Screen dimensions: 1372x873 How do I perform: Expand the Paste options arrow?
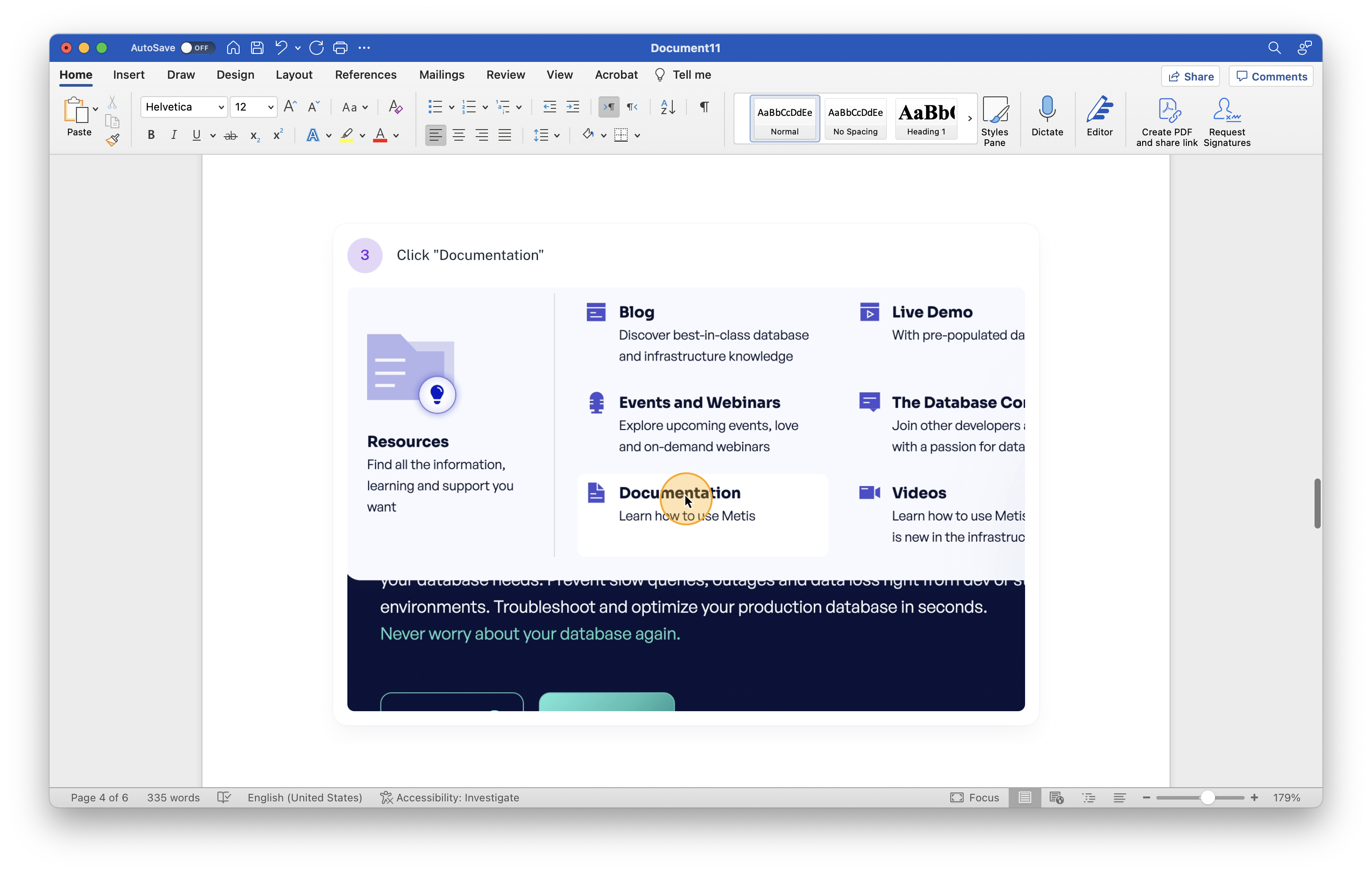click(95, 109)
